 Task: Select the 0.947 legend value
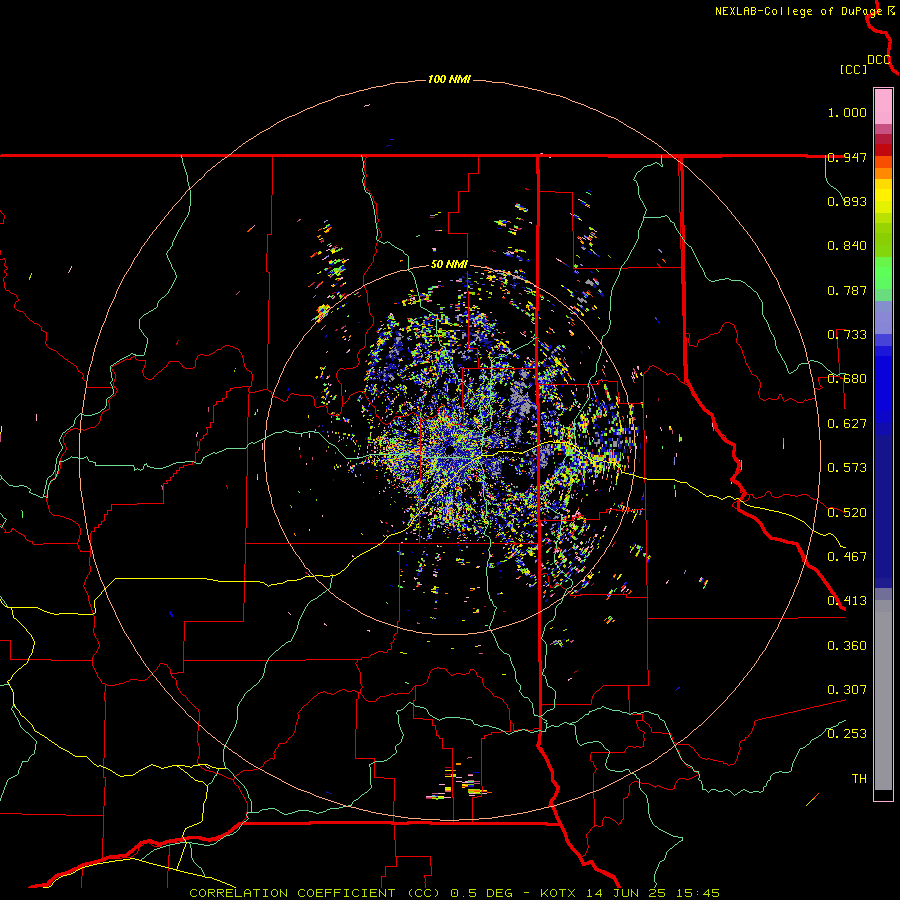847,157
